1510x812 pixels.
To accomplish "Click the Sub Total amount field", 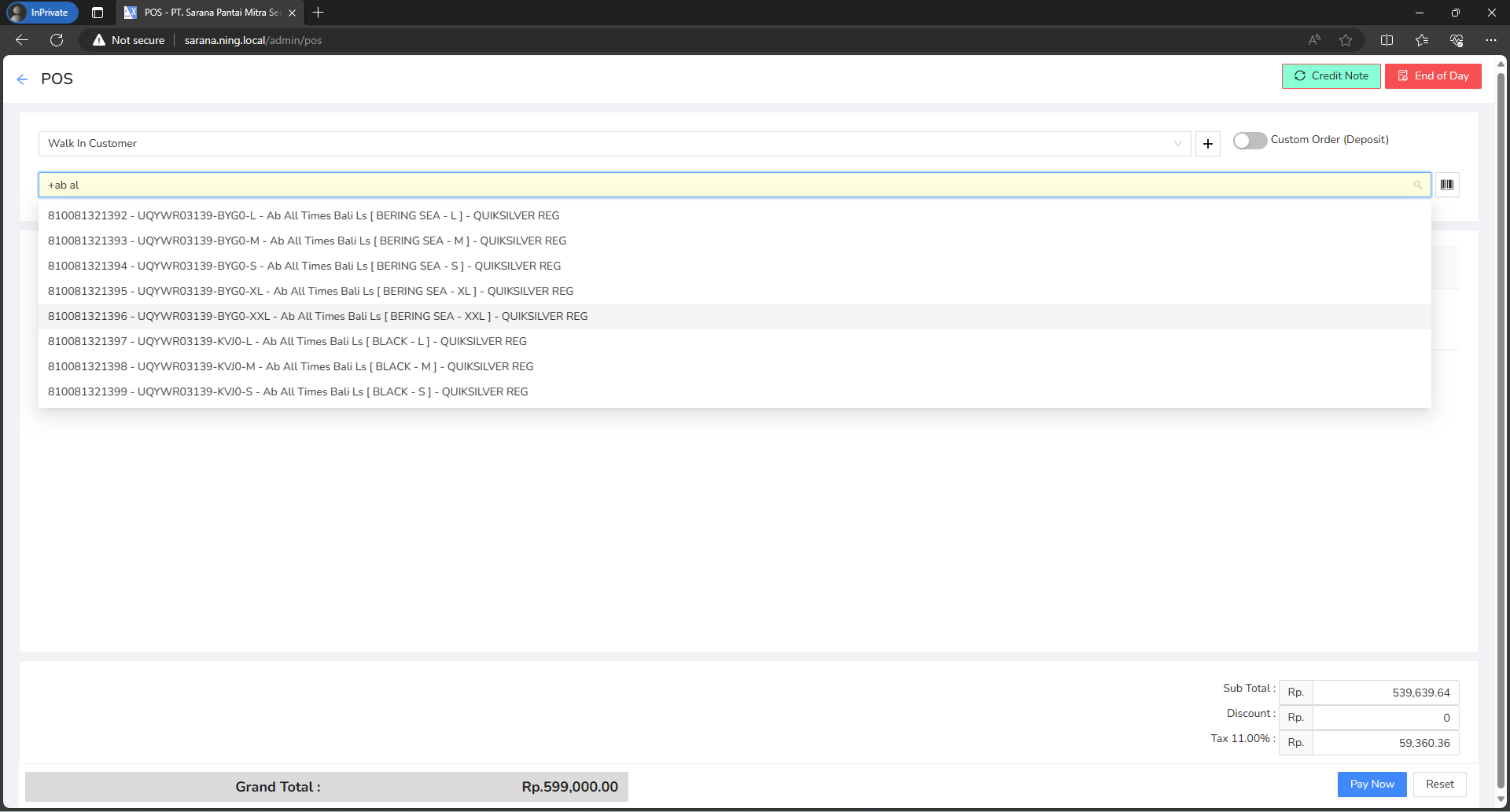I will (1386, 693).
